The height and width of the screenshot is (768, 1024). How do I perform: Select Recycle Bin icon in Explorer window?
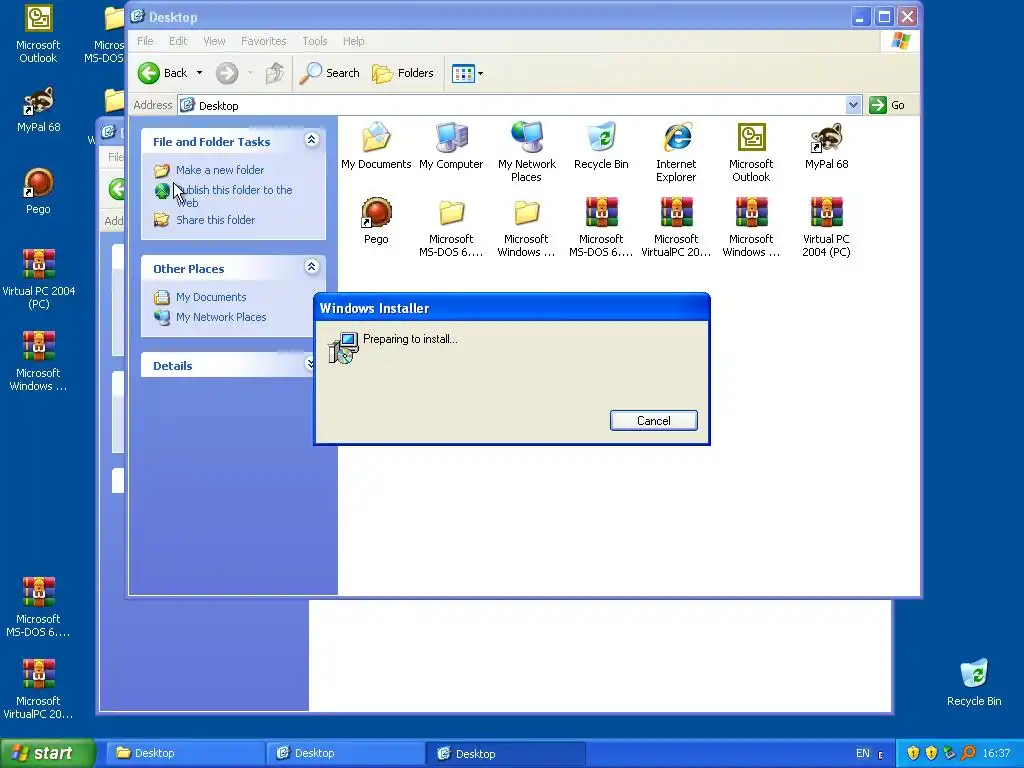(601, 146)
